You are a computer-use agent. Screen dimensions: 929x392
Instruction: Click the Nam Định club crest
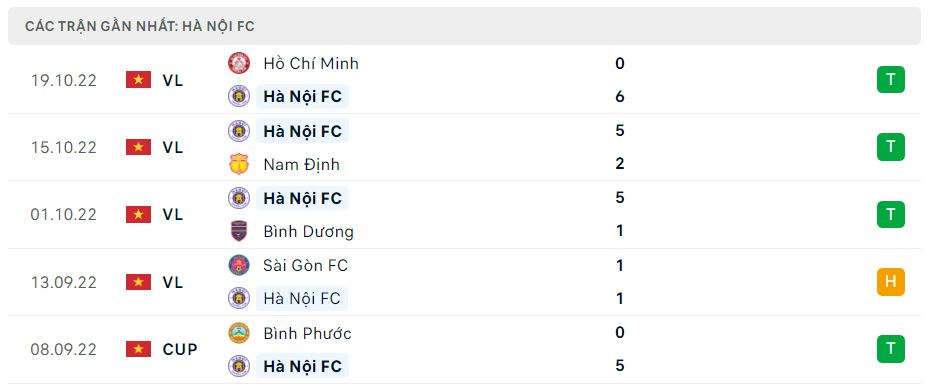pos(239,164)
